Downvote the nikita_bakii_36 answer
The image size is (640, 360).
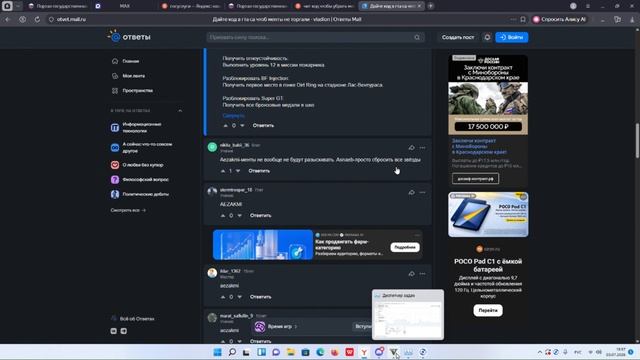click(238, 171)
